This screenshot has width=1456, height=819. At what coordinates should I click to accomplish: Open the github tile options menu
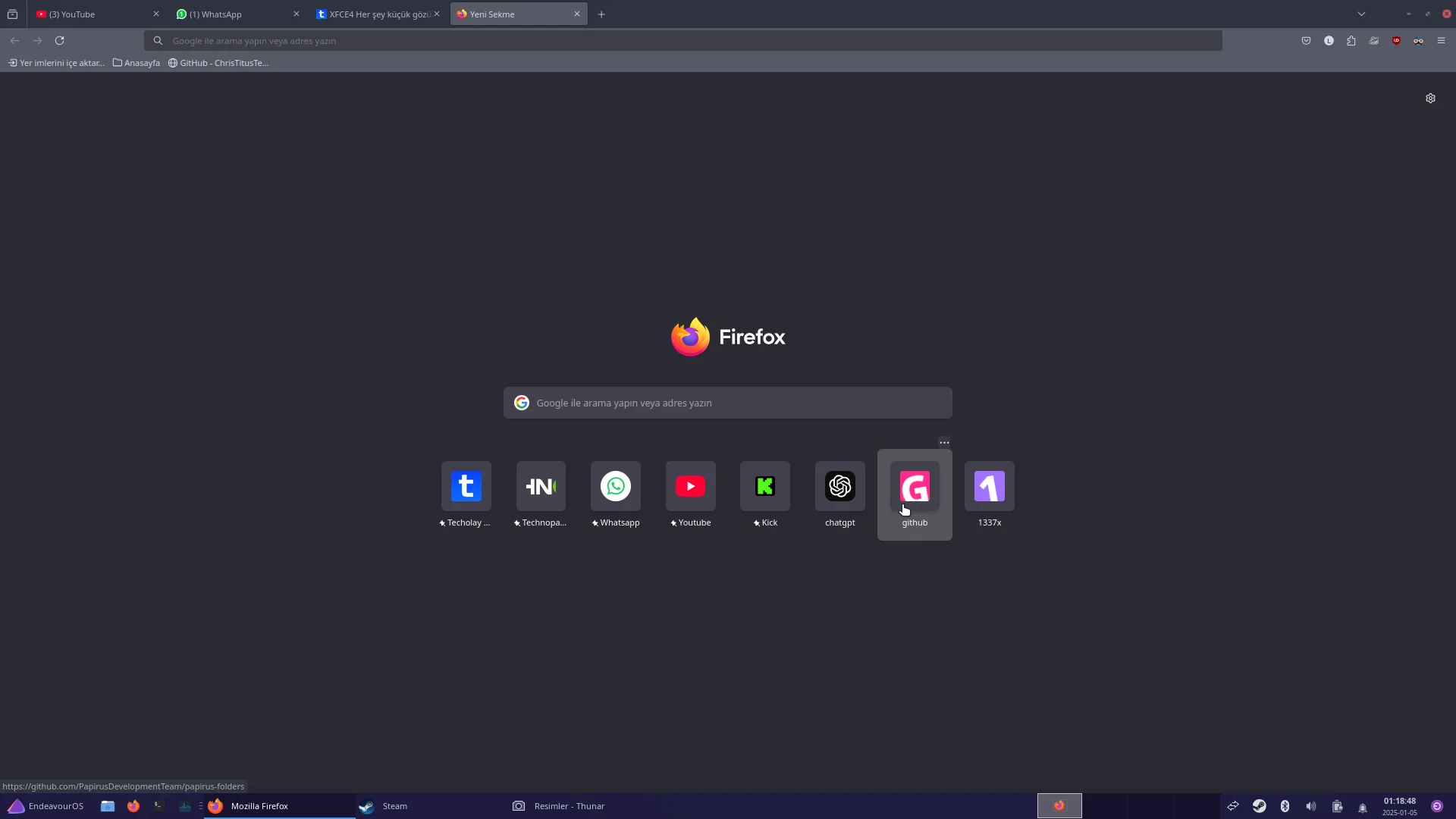coord(944,442)
